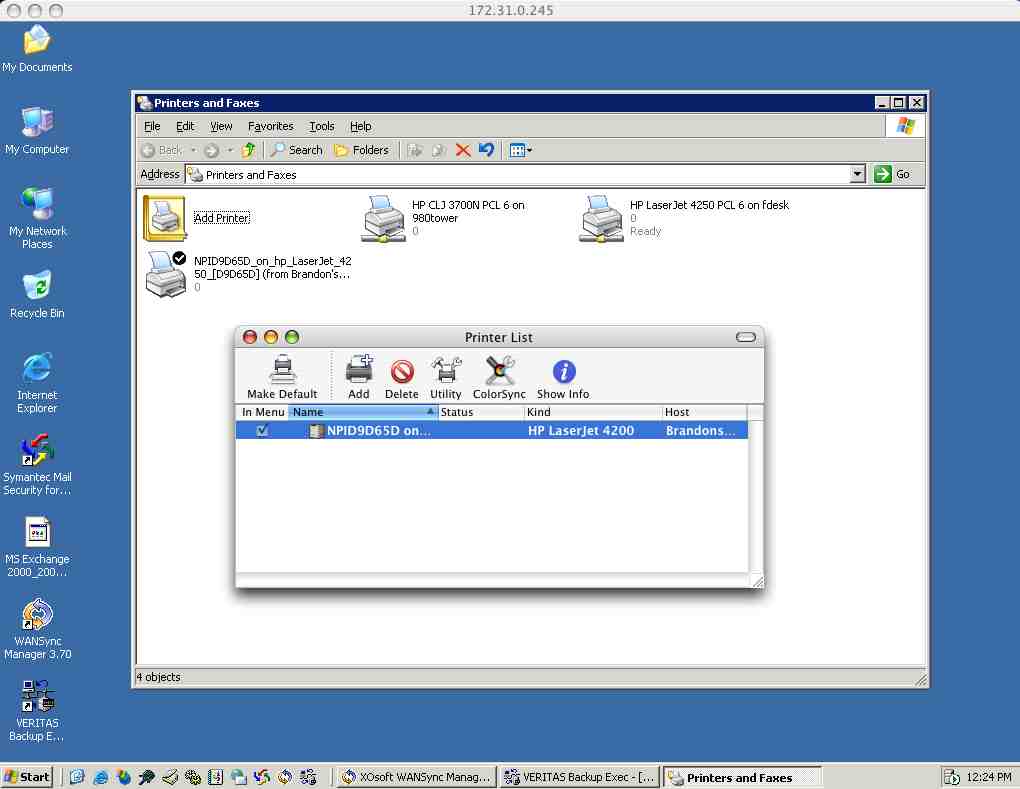The height and width of the screenshot is (789, 1020).
Task: Expand the Forward history dropdown arrow
Action: [230, 150]
